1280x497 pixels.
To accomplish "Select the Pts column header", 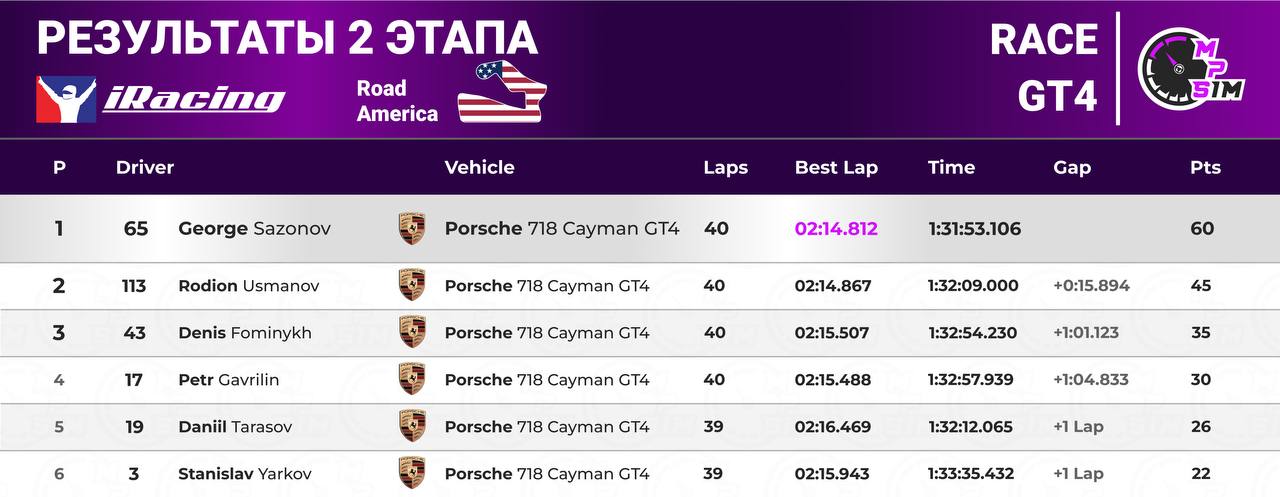I will 1205,167.
